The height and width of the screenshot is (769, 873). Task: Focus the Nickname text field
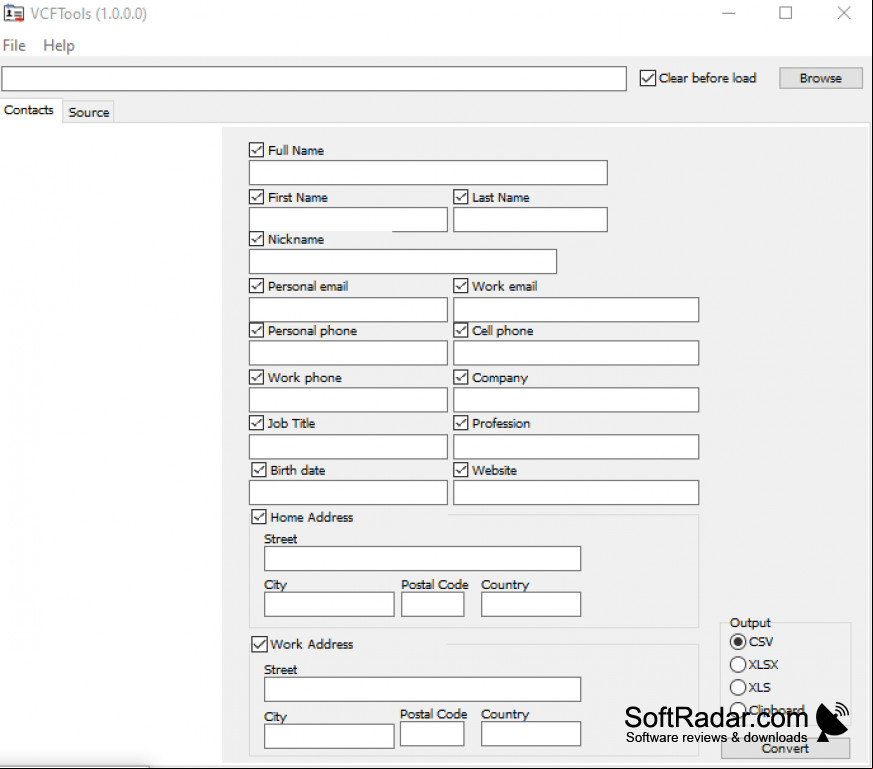point(403,261)
